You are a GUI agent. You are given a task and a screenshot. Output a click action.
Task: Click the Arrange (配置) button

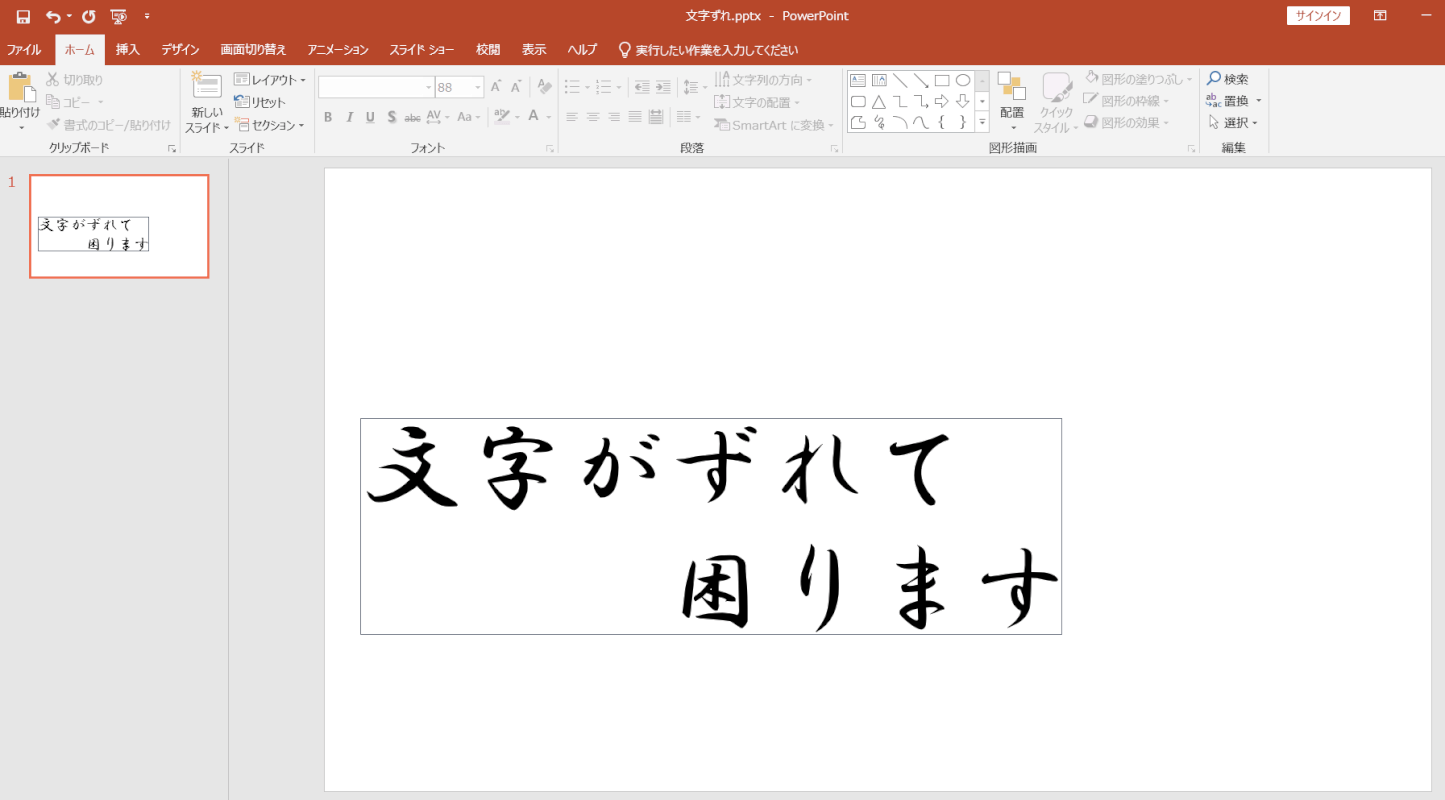(1012, 101)
